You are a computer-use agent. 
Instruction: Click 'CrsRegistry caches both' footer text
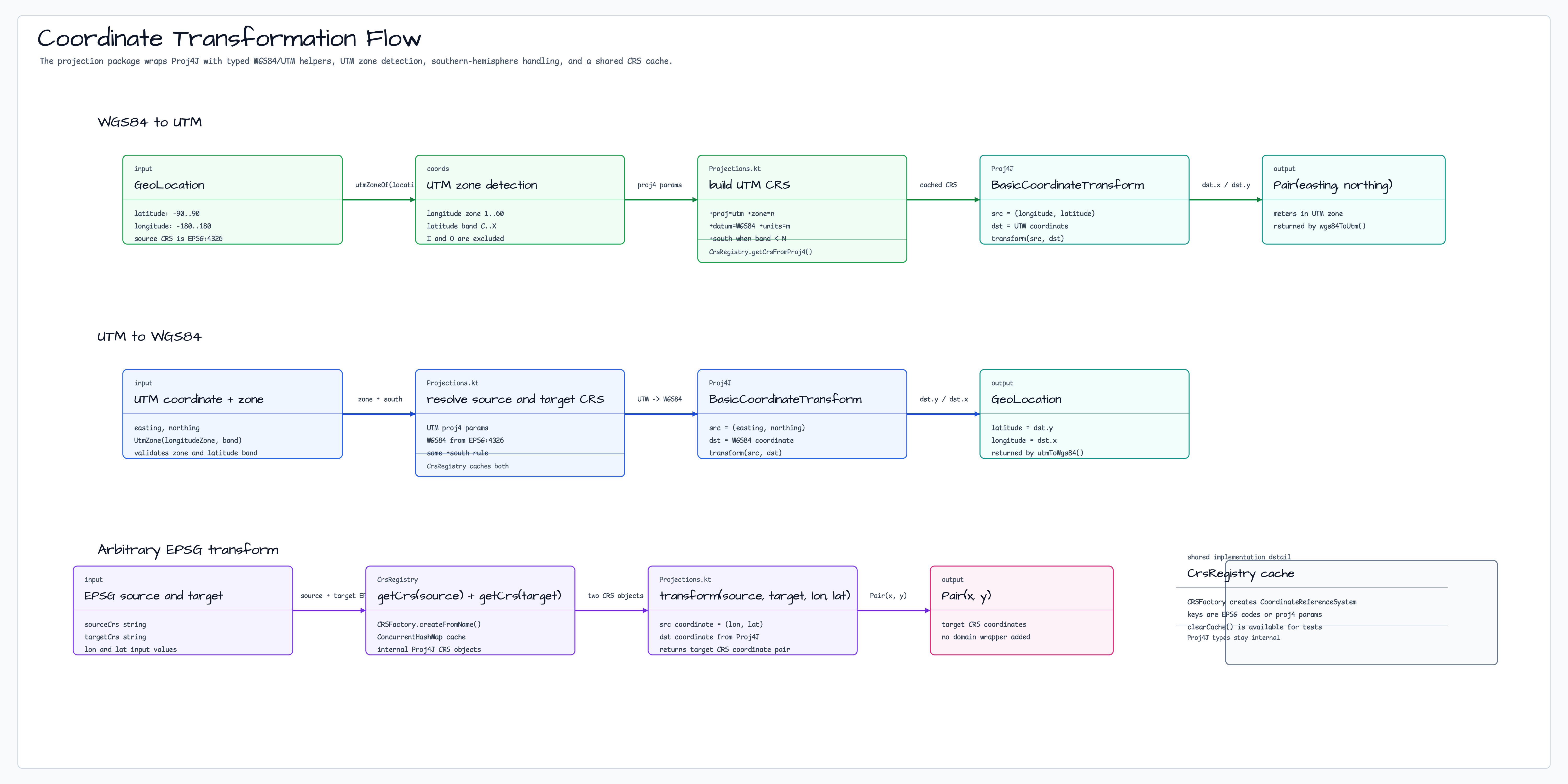point(468,466)
